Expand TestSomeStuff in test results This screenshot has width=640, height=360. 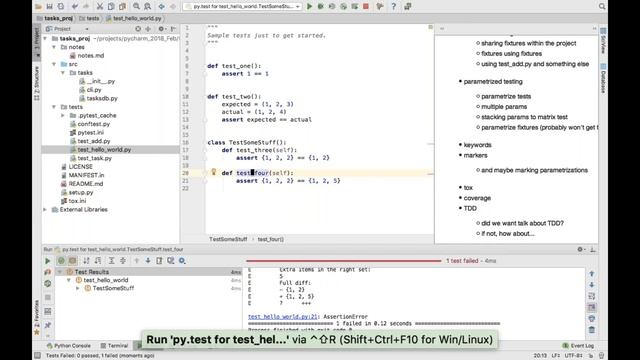point(78,288)
